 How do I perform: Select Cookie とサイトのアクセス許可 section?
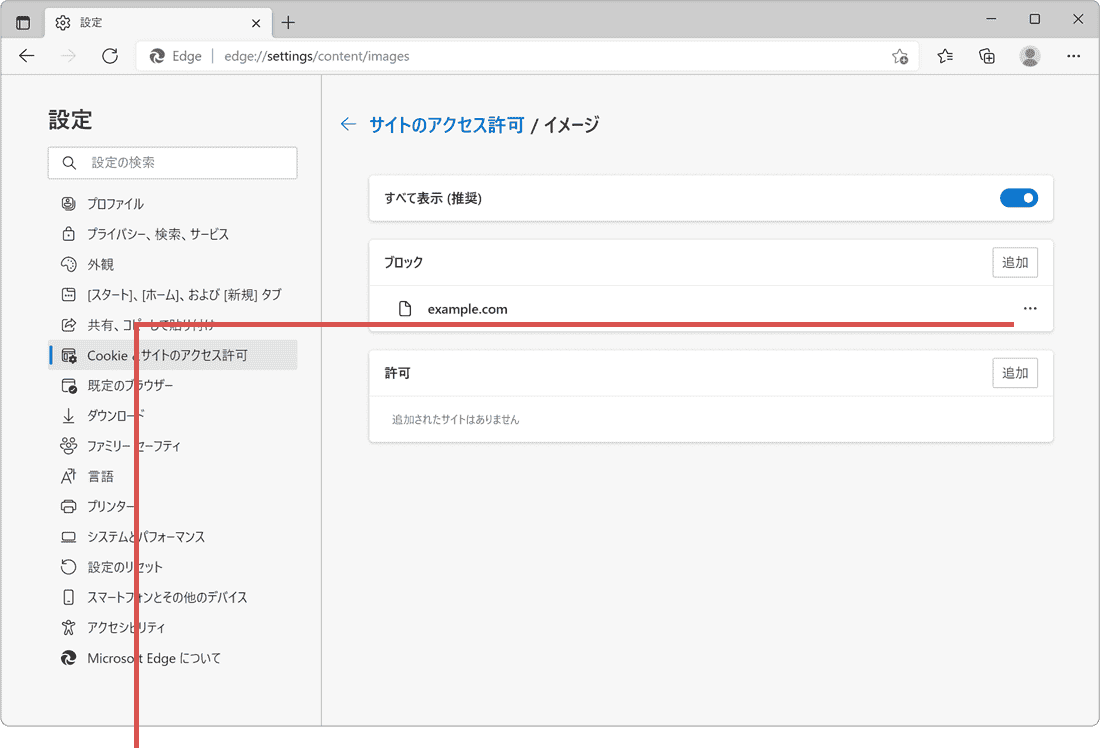[173, 355]
